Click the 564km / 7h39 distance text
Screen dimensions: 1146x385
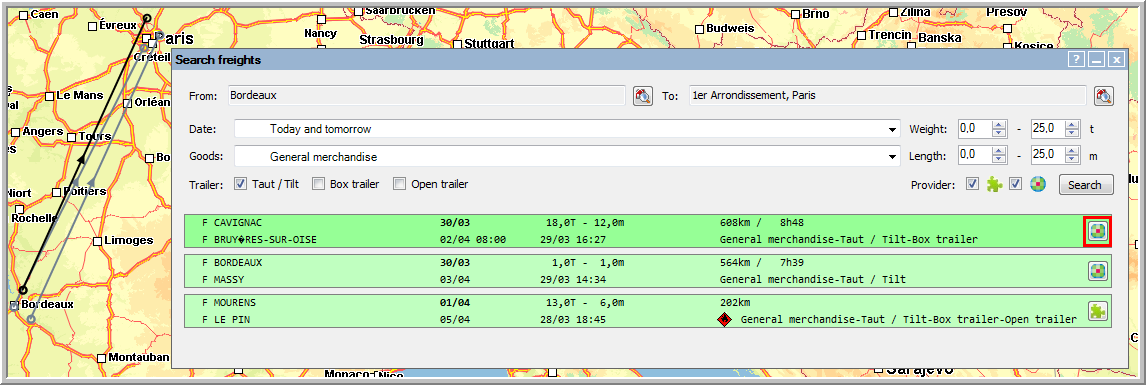pyautogui.click(x=761, y=263)
